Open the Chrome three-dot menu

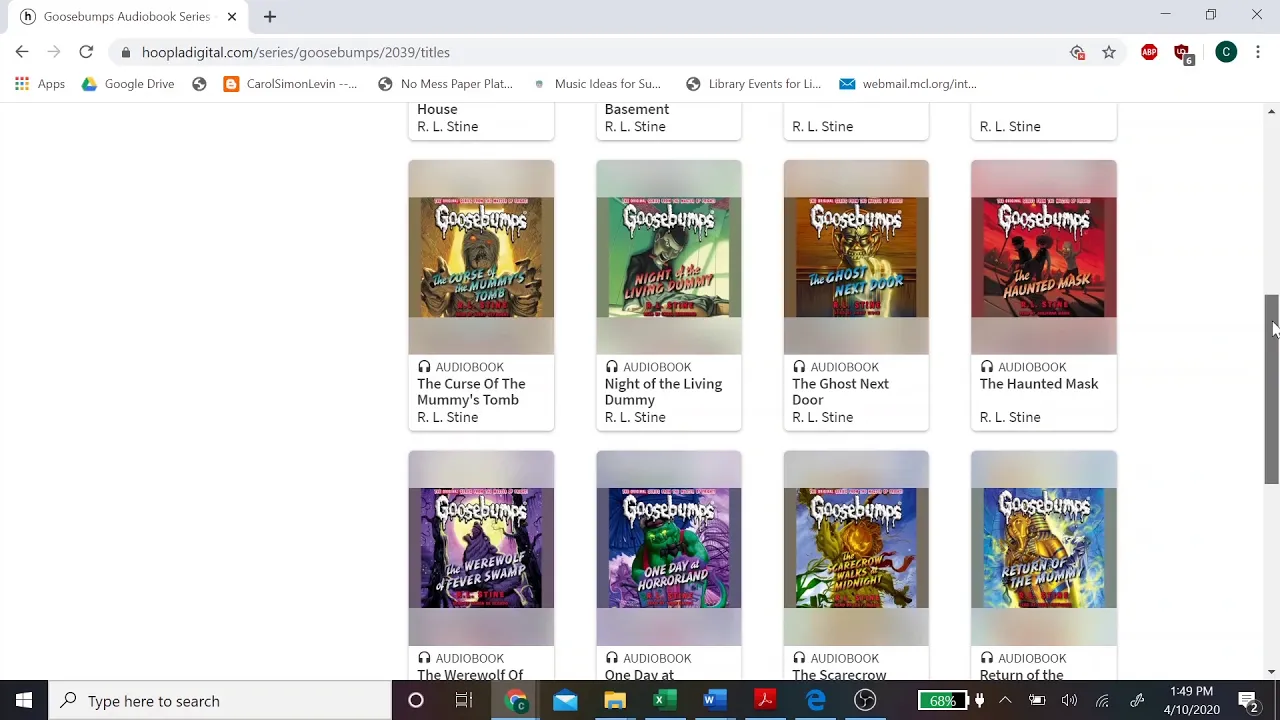(x=1258, y=52)
